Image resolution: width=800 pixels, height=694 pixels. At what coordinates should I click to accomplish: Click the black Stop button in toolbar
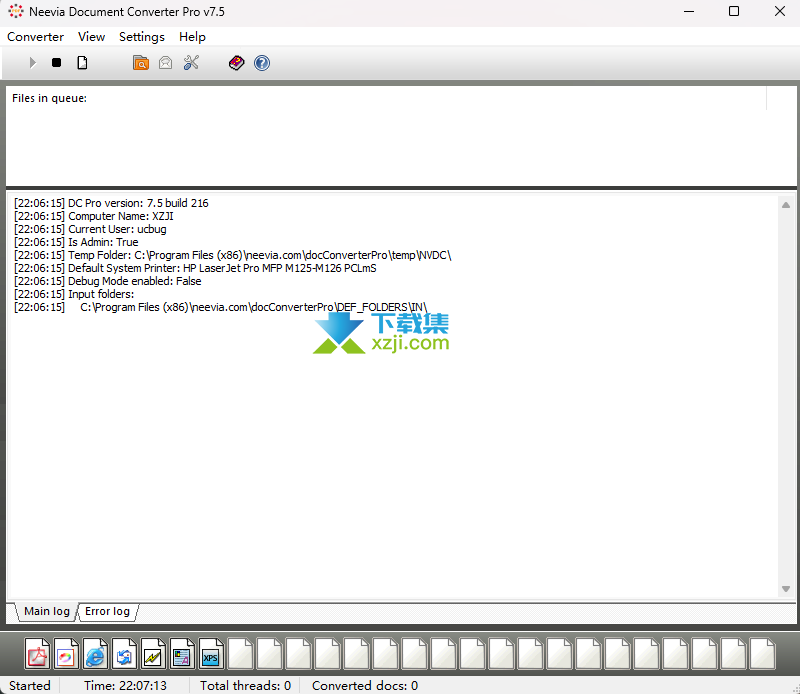click(57, 63)
